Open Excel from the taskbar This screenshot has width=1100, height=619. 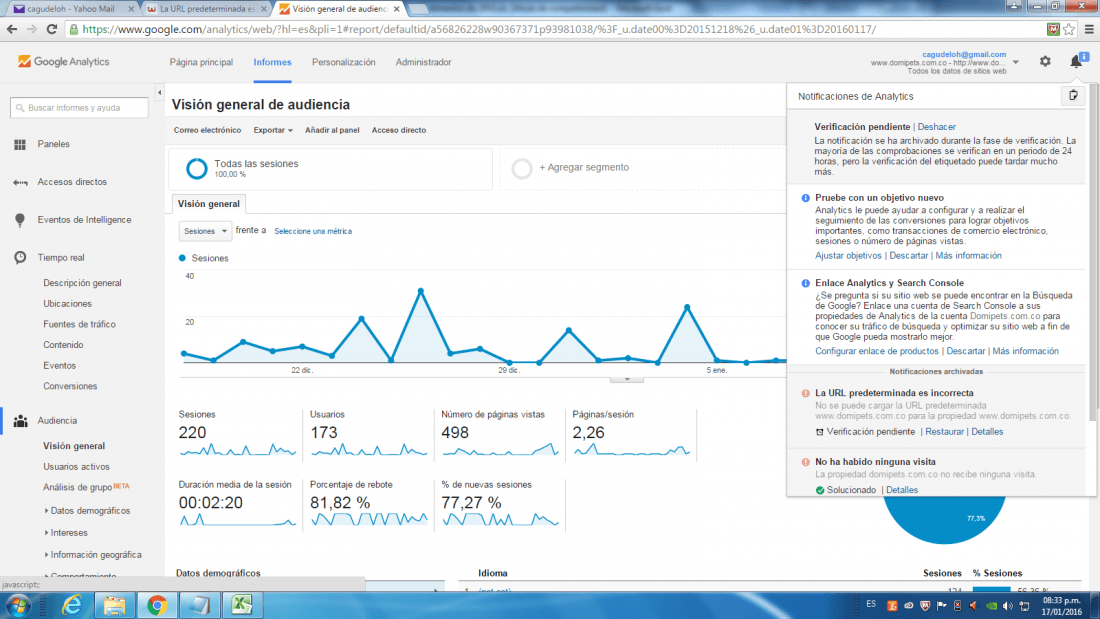pos(242,605)
